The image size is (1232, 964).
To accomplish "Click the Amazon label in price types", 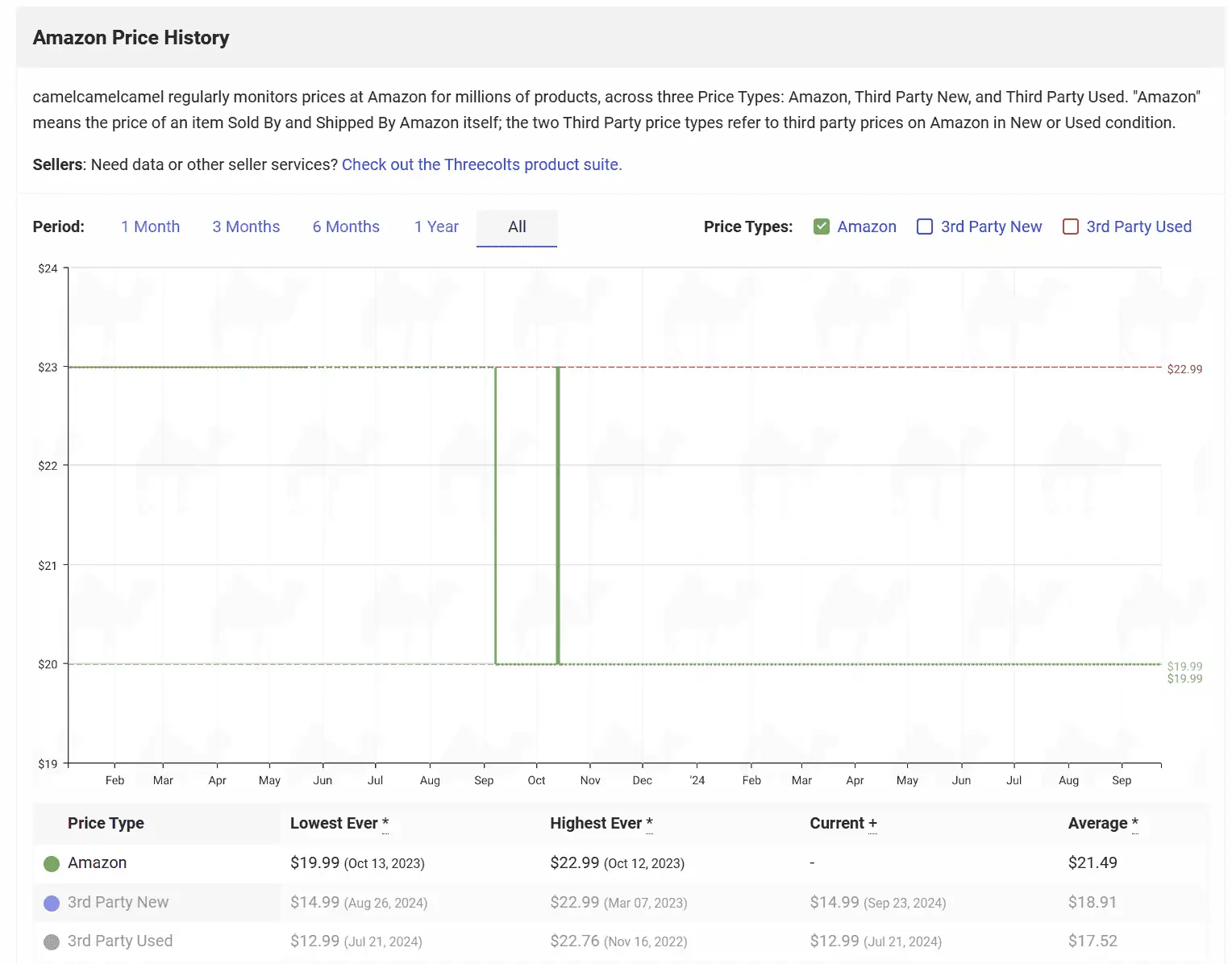I will tap(867, 226).
